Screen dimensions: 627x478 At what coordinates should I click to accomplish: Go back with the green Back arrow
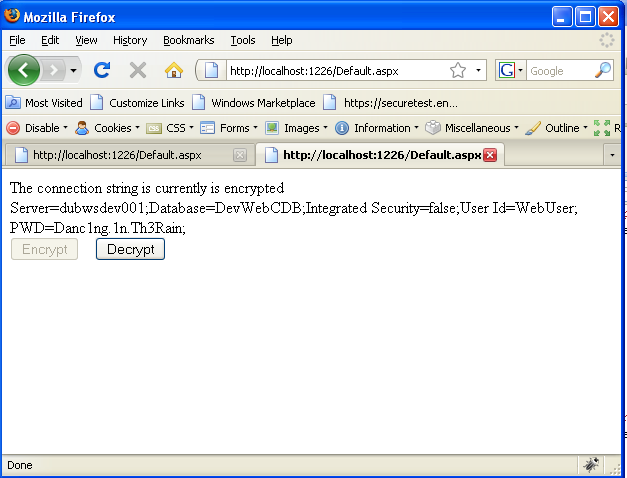point(24,70)
